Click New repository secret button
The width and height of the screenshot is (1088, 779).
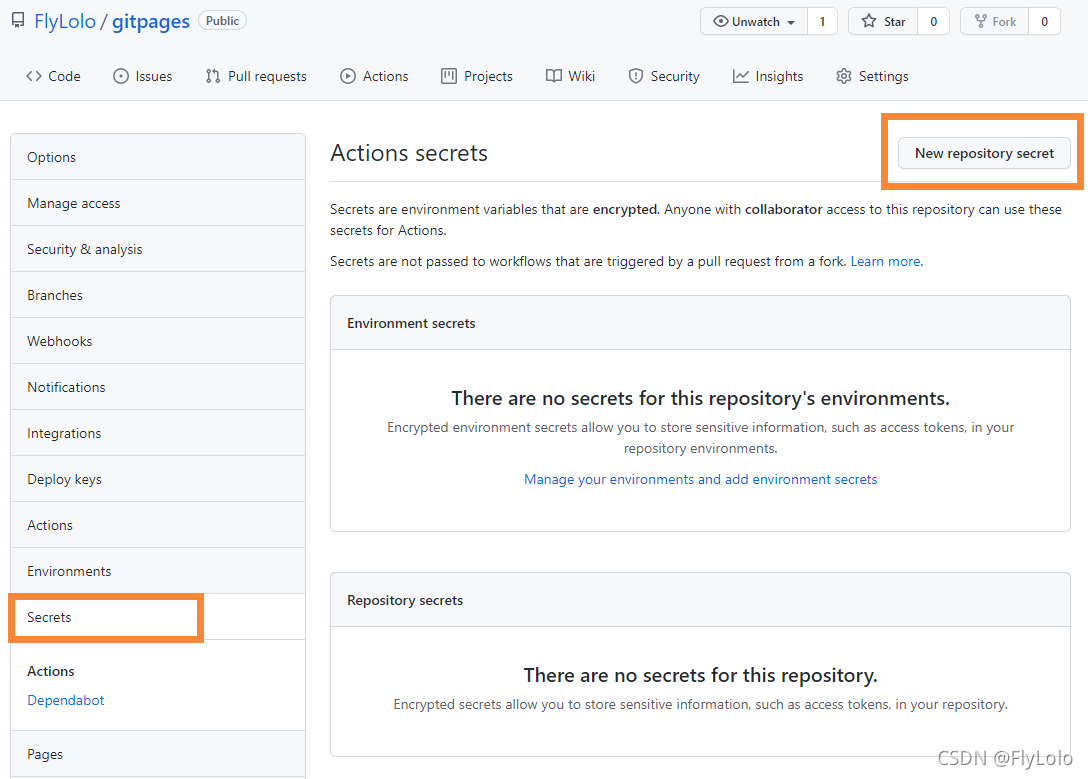click(984, 153)
